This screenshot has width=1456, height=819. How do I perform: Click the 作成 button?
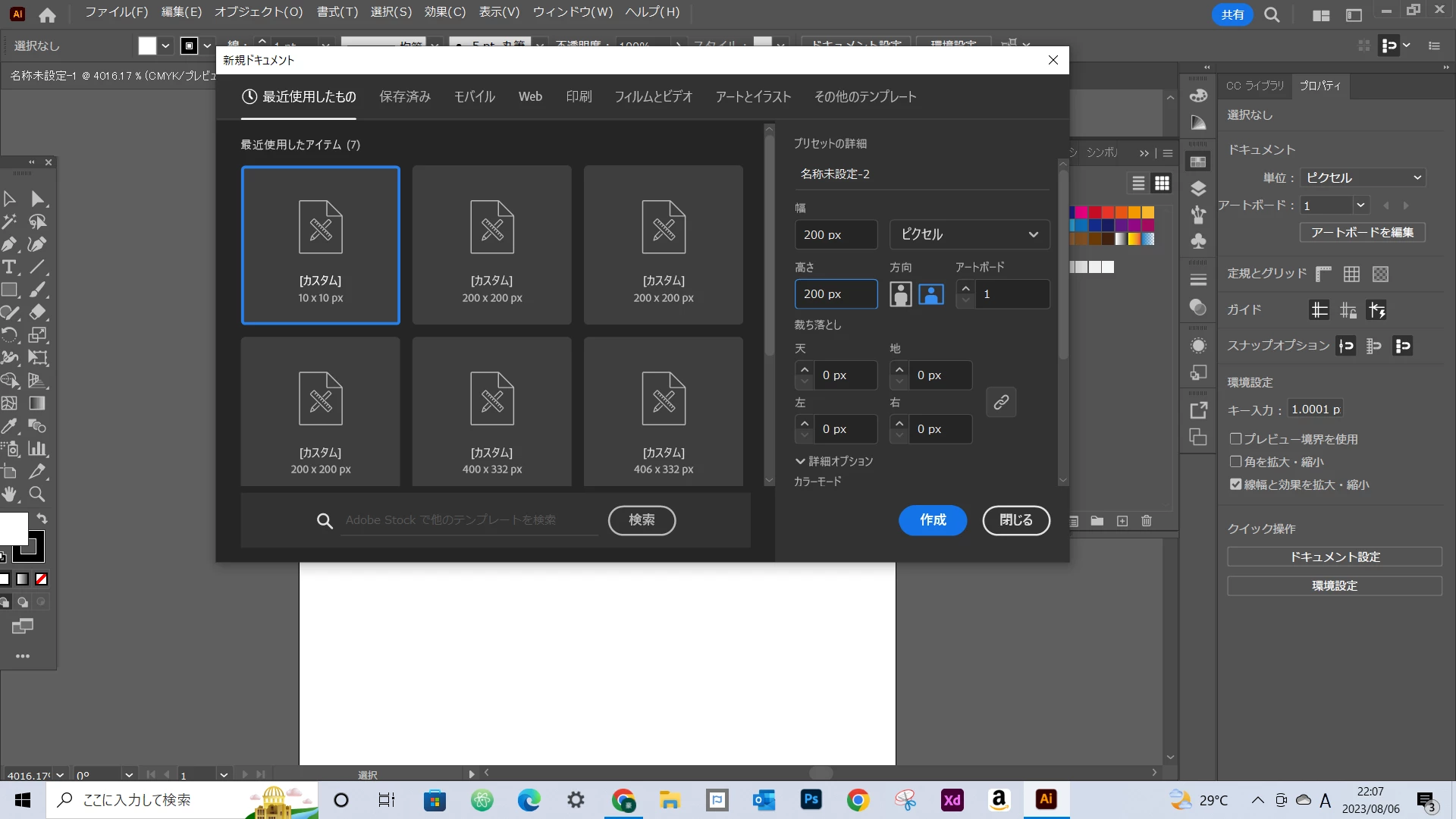[933, 520]
